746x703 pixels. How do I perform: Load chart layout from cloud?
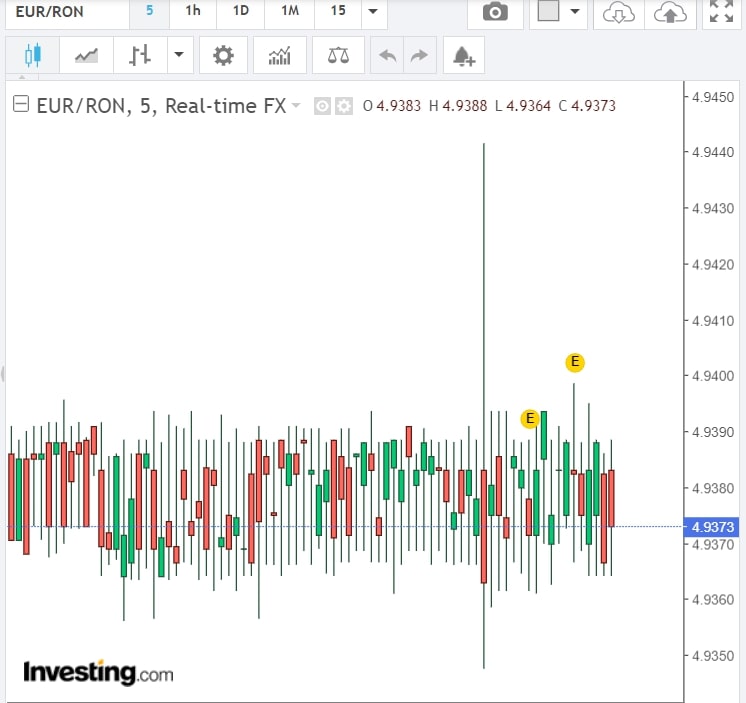click(x=621, y=12)
